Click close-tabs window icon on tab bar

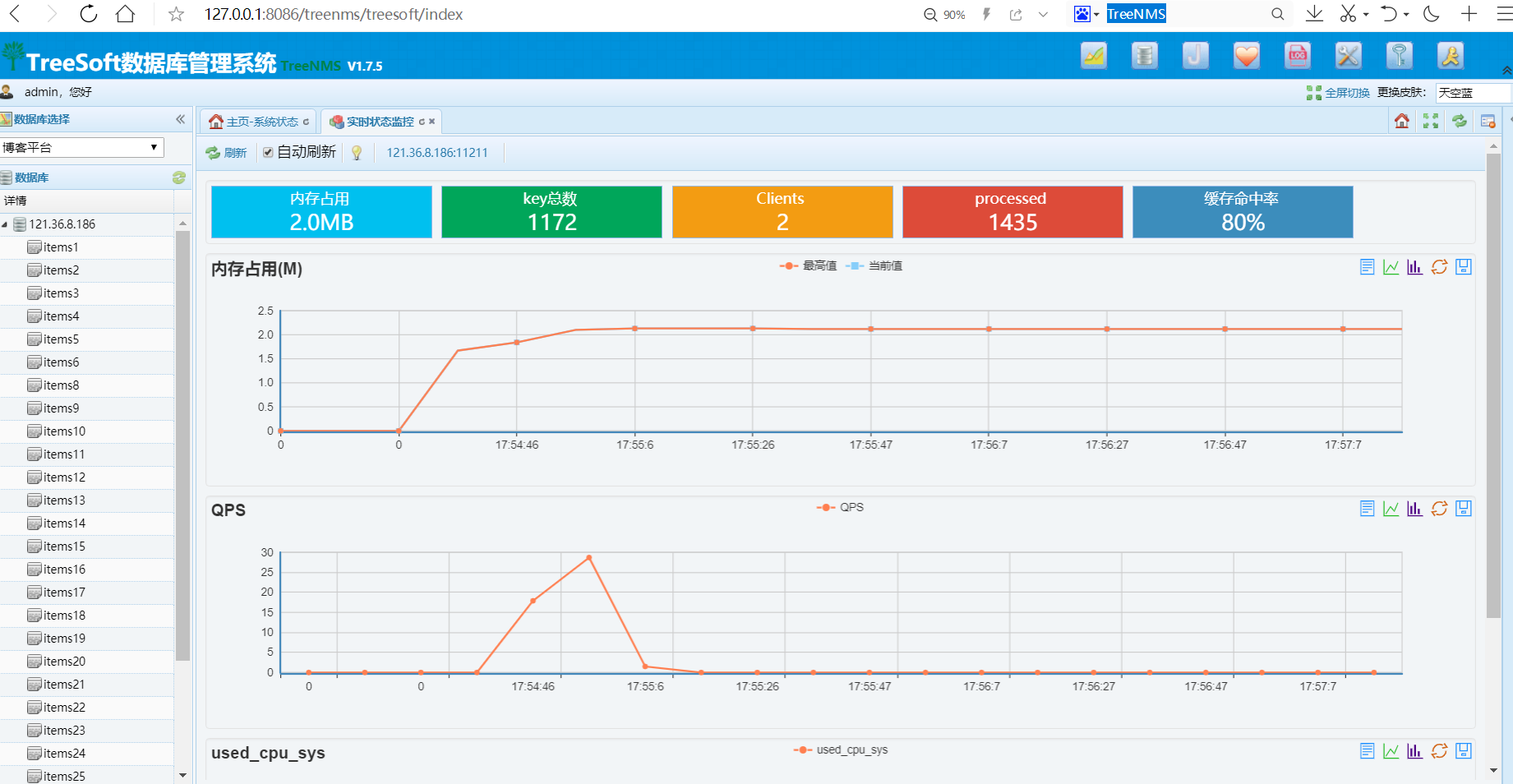1488,122
